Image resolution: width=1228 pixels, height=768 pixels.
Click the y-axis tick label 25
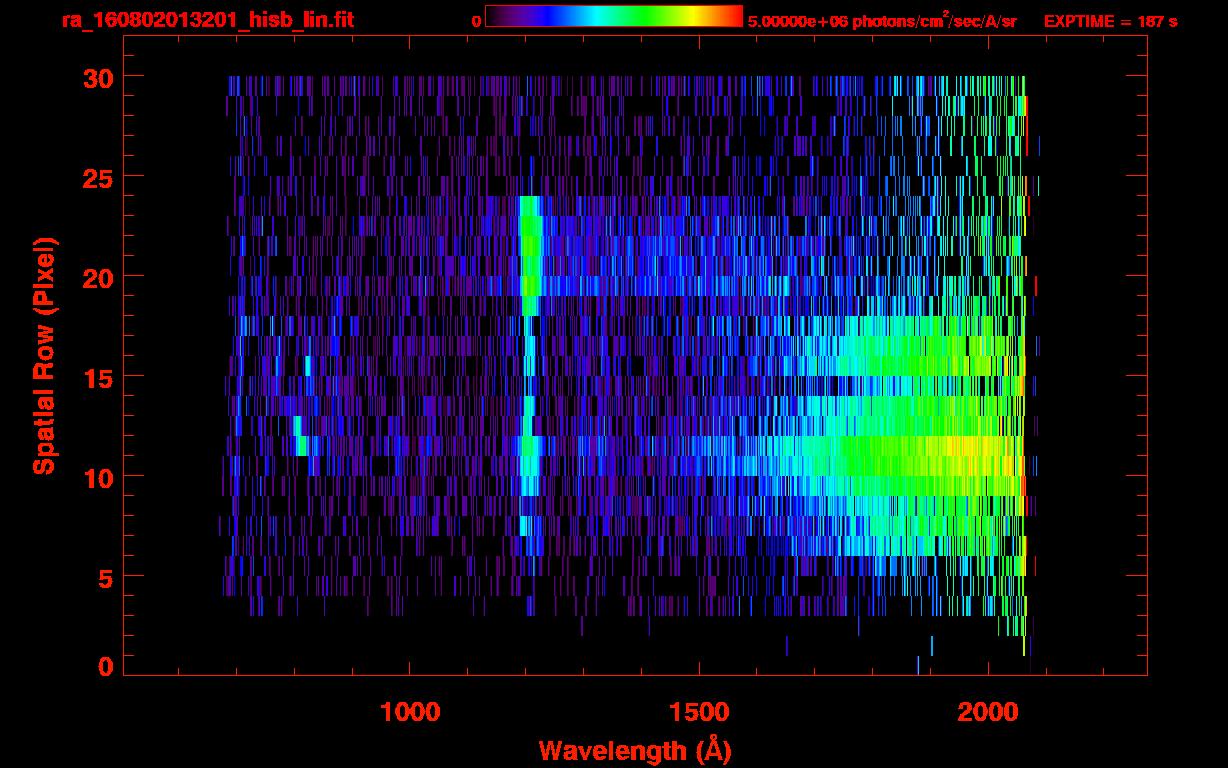click(98, 177)
